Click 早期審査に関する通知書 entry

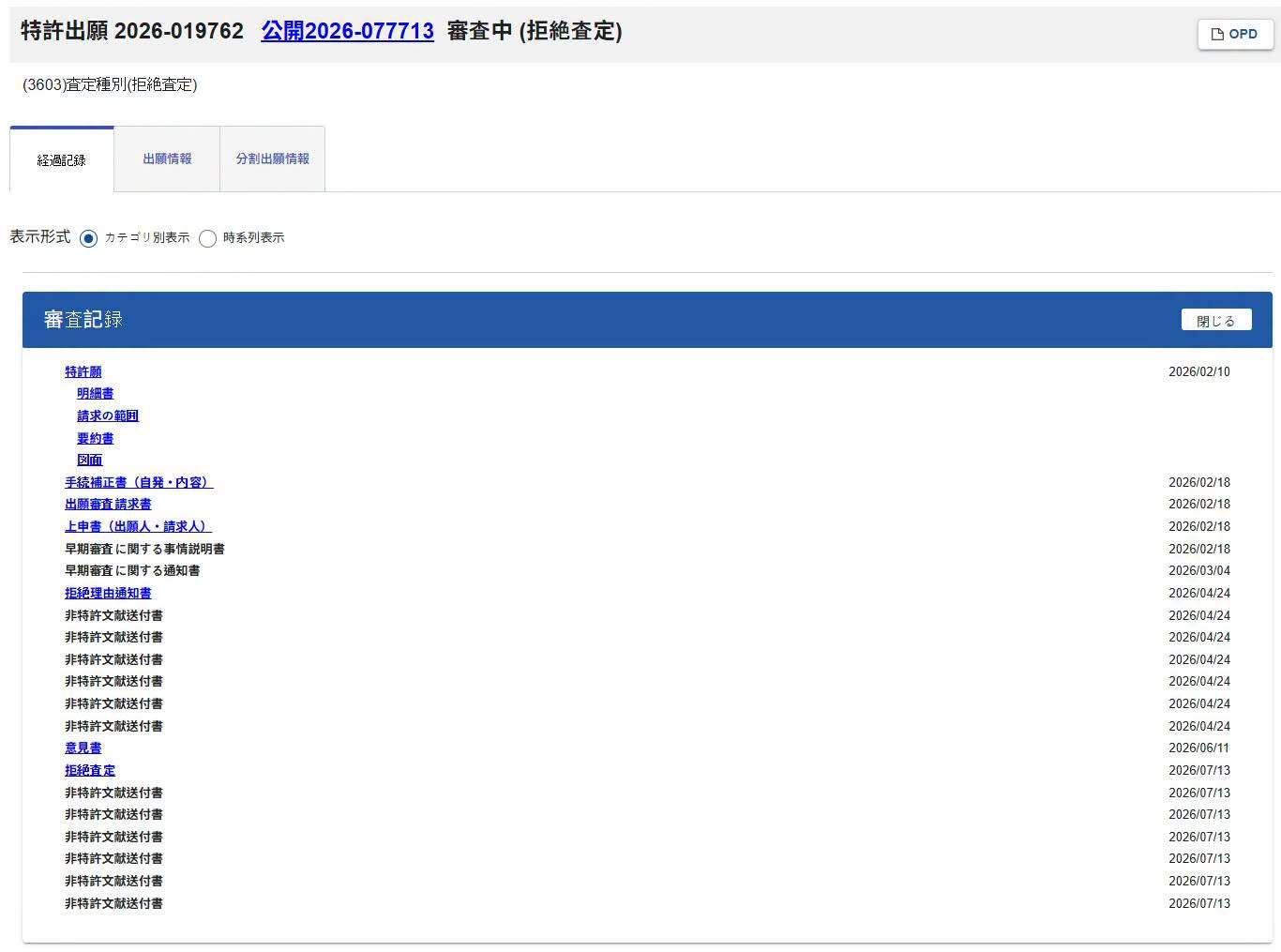[132, 571]
